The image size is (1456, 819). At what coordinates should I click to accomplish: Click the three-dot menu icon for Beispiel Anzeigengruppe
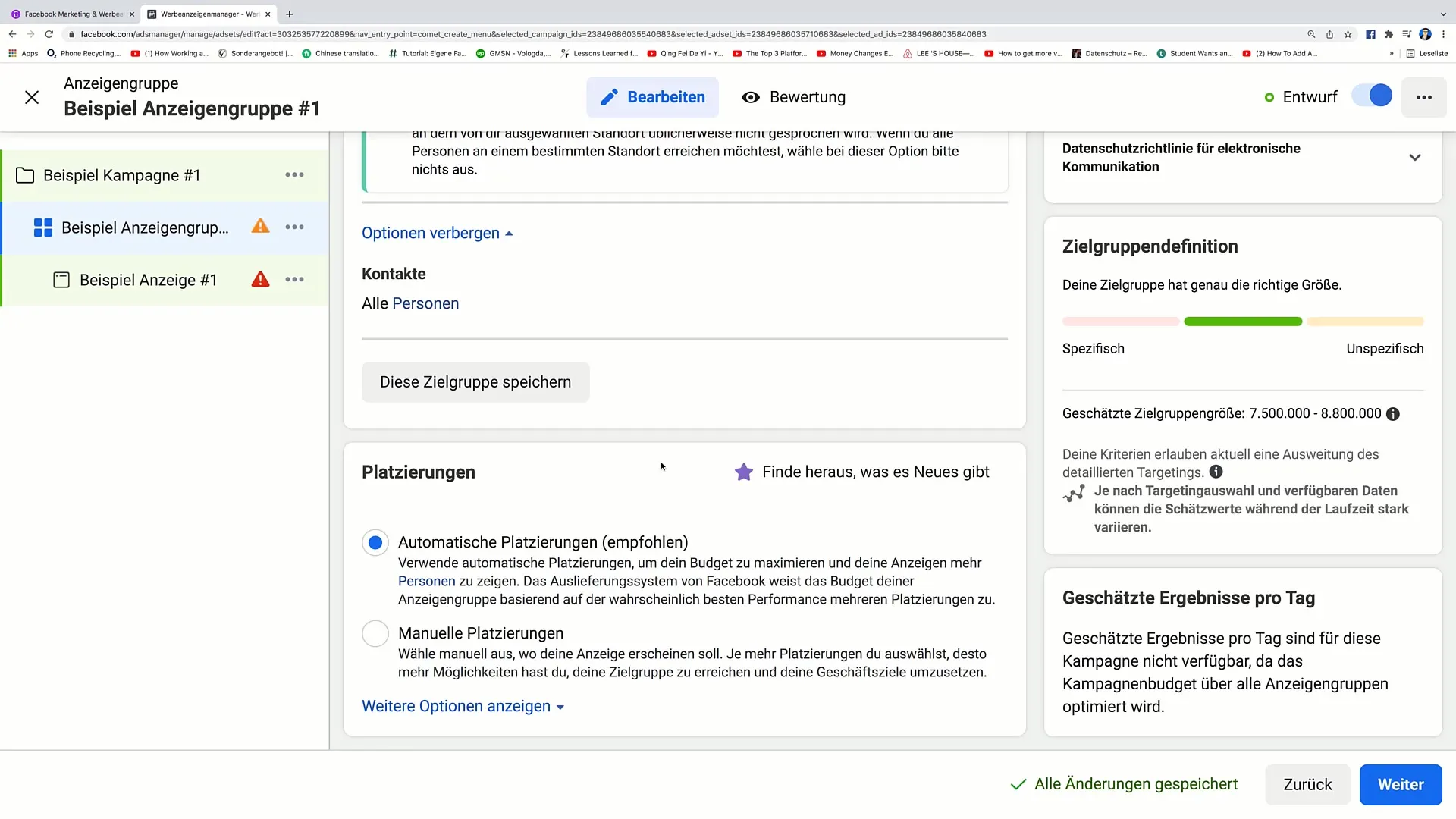[294, 227]
